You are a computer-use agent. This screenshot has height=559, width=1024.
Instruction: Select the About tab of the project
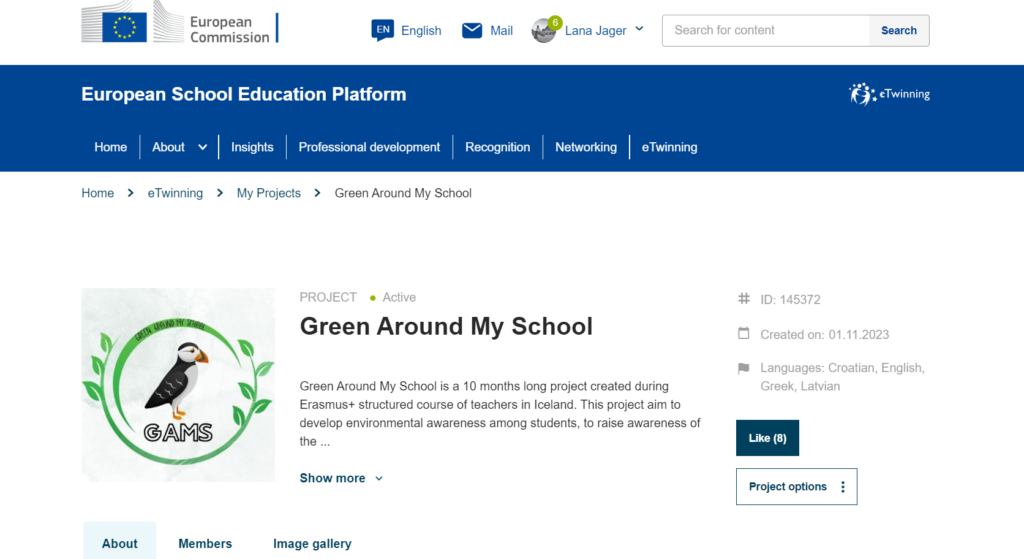pyautogui.click(x=120, y=541)
